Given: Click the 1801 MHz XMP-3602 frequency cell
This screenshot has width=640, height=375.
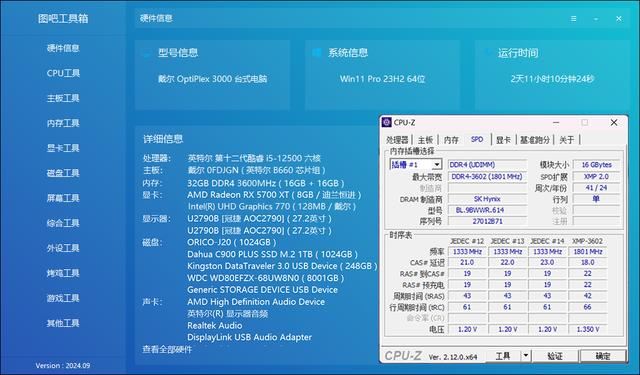Looking at the screenshot, I should tap(588, 252).
